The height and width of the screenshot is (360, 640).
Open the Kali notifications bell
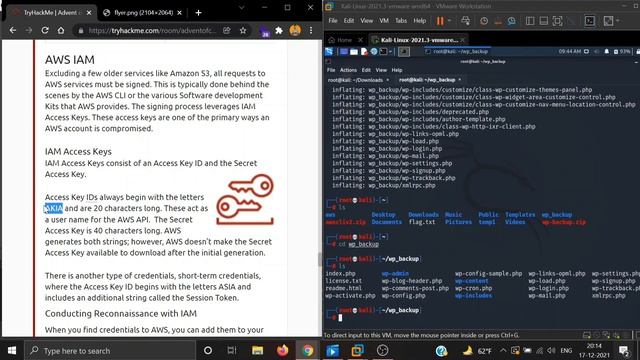tap(607, 51)
